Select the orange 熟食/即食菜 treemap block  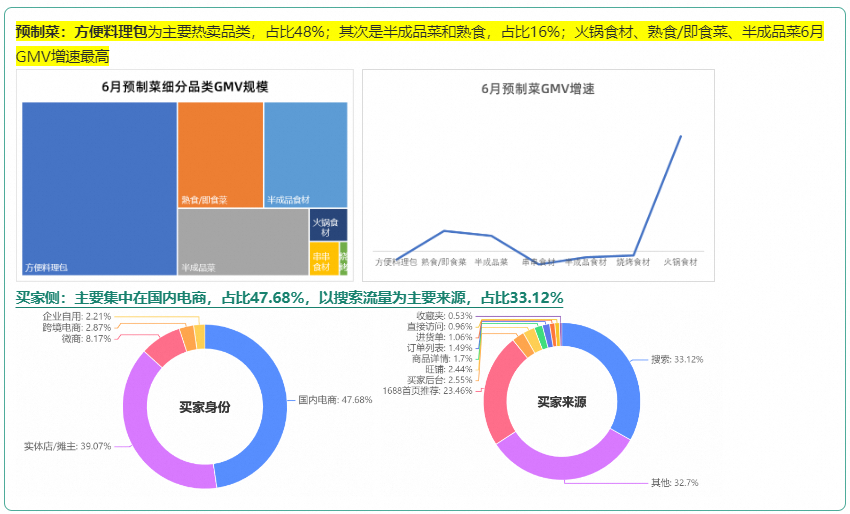point(220,154)
